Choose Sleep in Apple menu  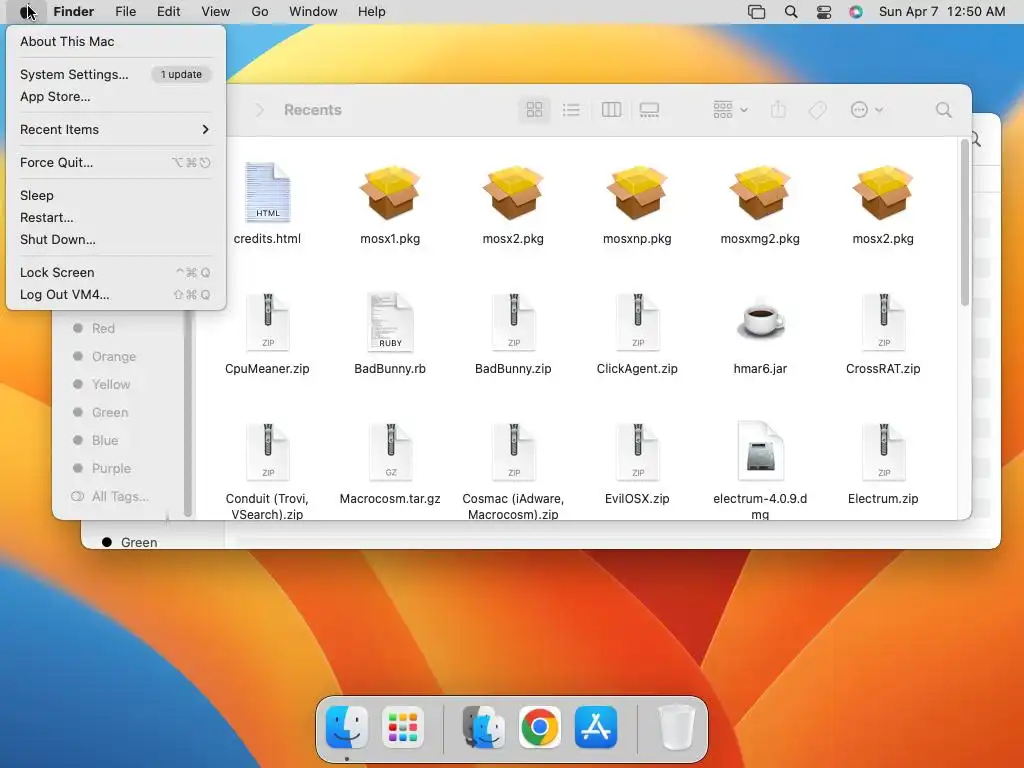click(x=116, y=195)
